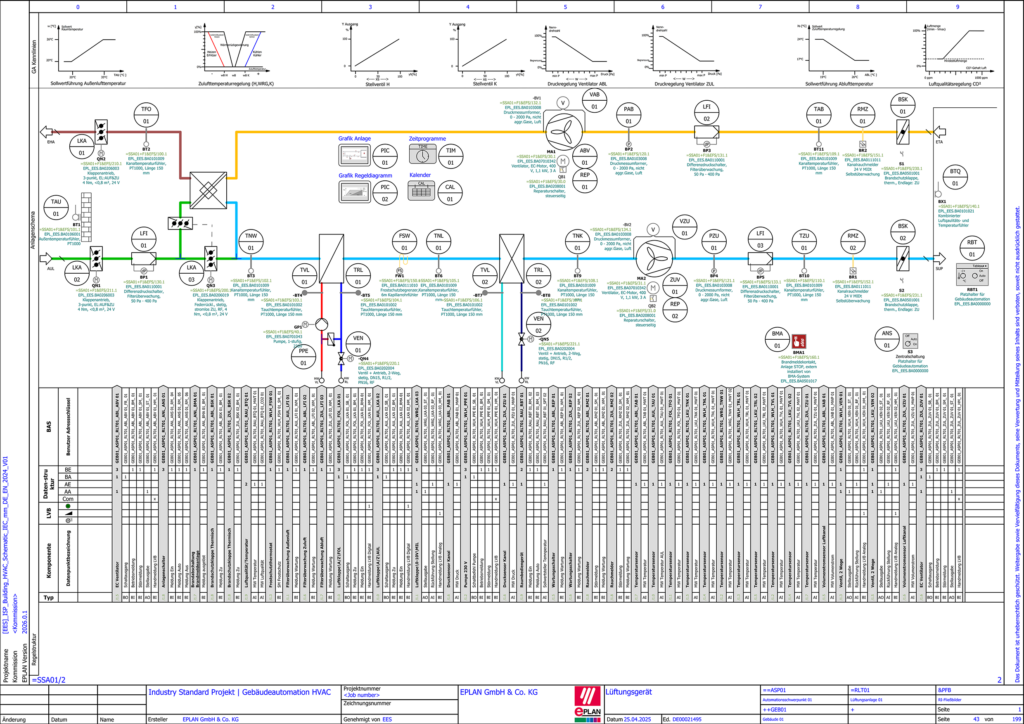Click the Grafik Anlage blue link text
The height and width of the screenshot is (724, 1024).
355,140
